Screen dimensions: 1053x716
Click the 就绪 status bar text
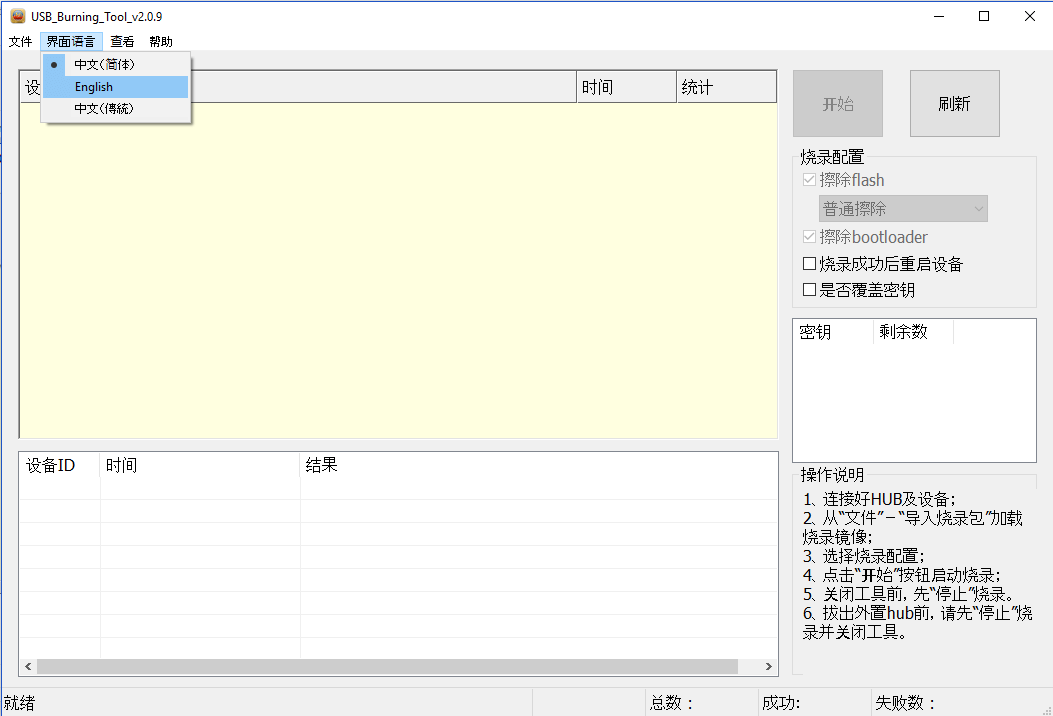pos(19,703)
